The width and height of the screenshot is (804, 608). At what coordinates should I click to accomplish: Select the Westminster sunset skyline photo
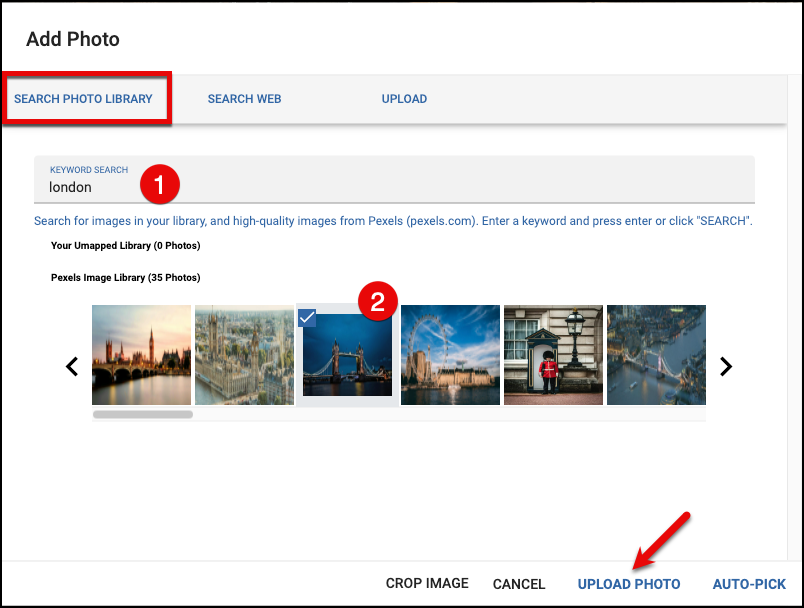(x=142, y=355)
